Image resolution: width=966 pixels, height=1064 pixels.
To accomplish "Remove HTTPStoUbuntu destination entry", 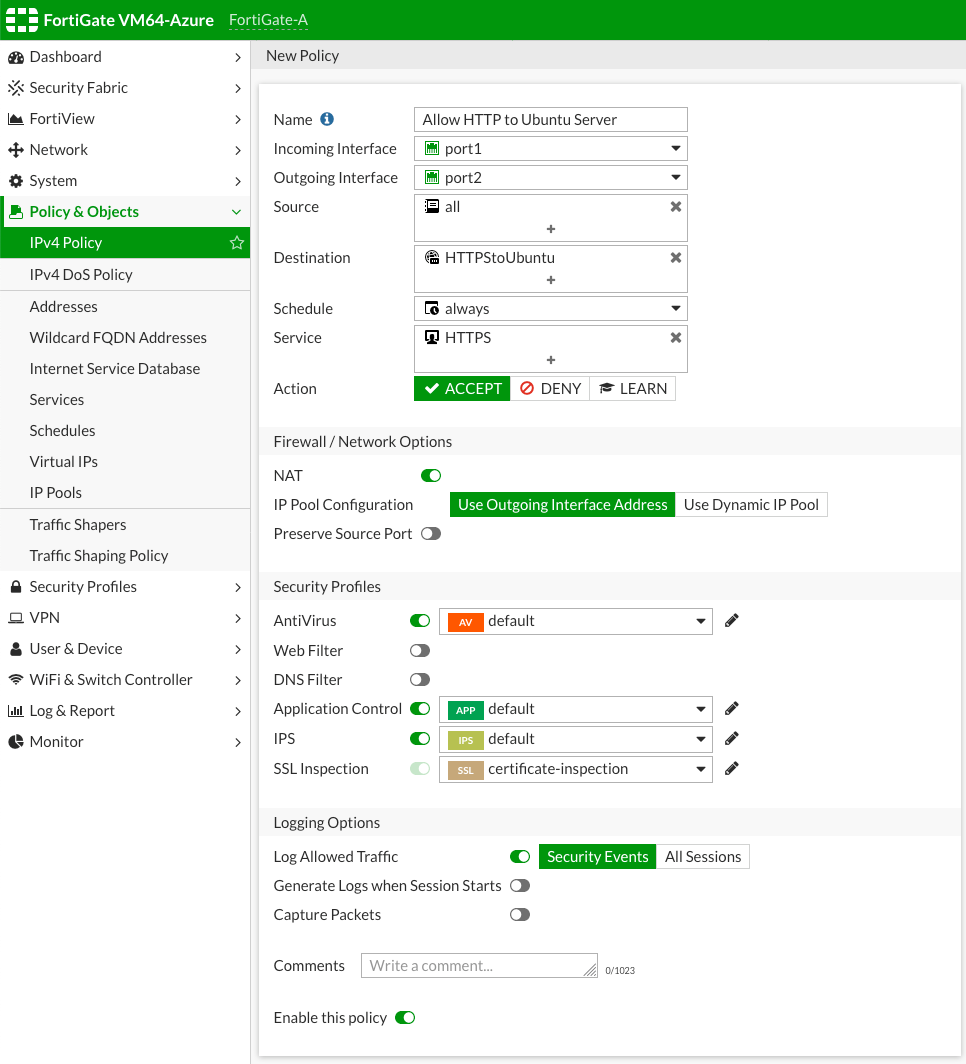I will coord(676,258).
